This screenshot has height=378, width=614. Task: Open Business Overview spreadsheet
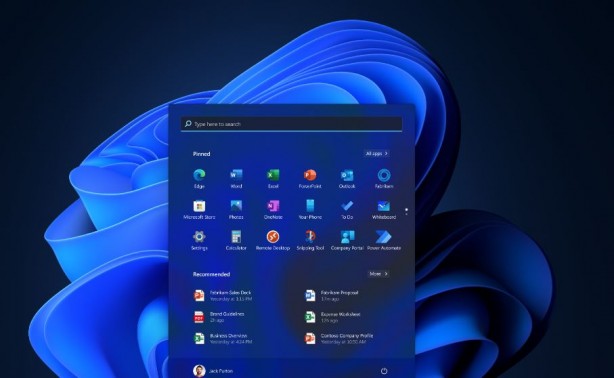223,338
